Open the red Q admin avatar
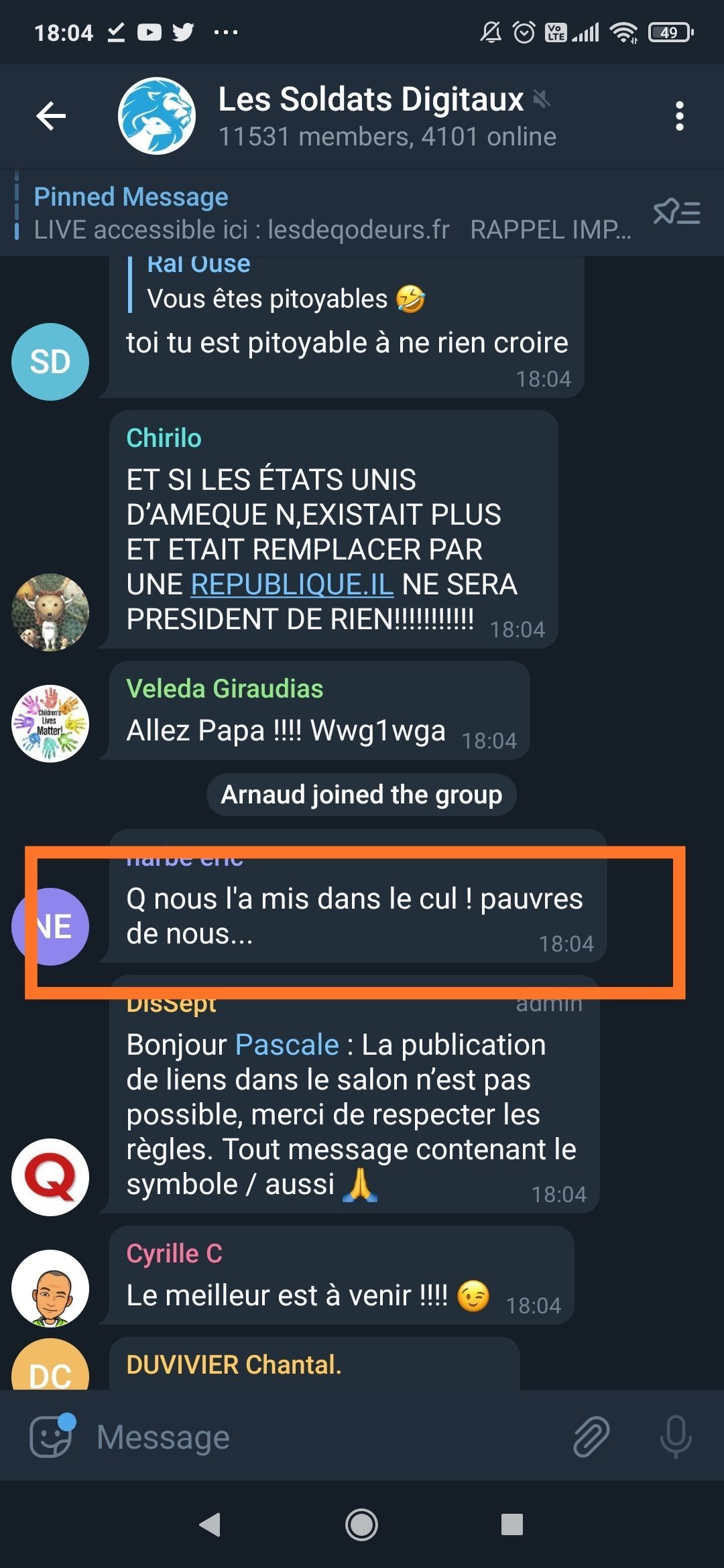 click(50, 1177)
